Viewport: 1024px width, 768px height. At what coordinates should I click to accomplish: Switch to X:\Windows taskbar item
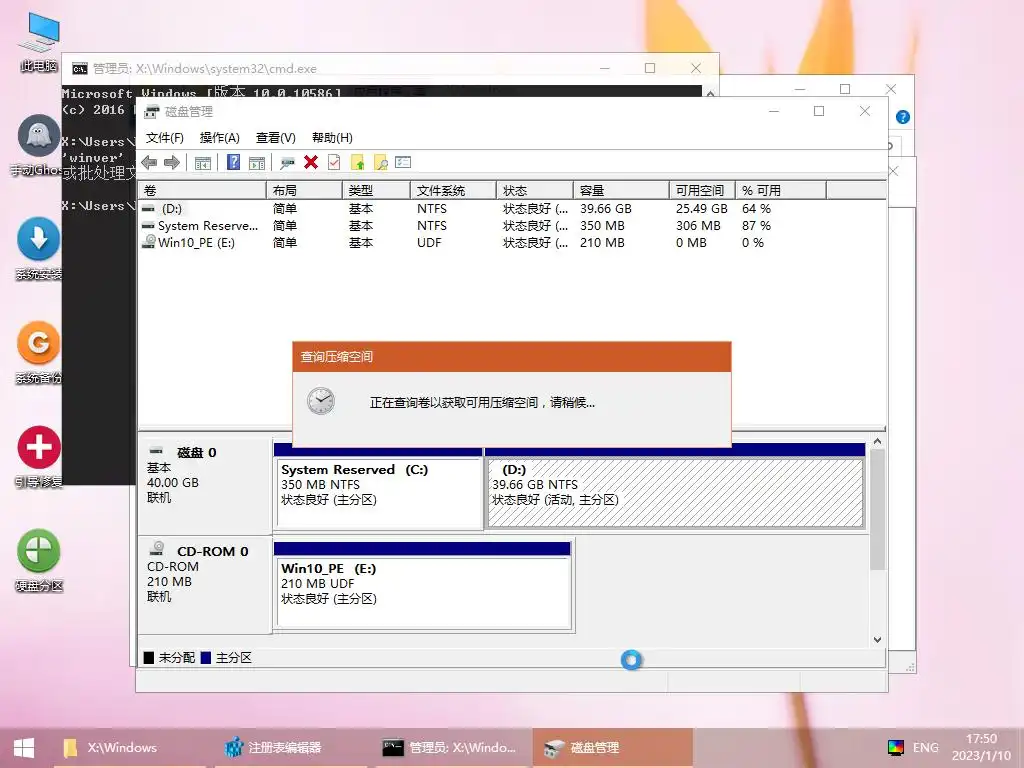click(129, 748)
